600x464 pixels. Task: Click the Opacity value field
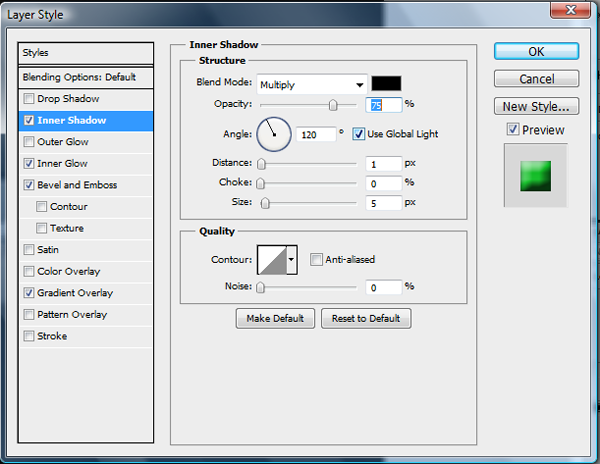click(x=384, y=105)
